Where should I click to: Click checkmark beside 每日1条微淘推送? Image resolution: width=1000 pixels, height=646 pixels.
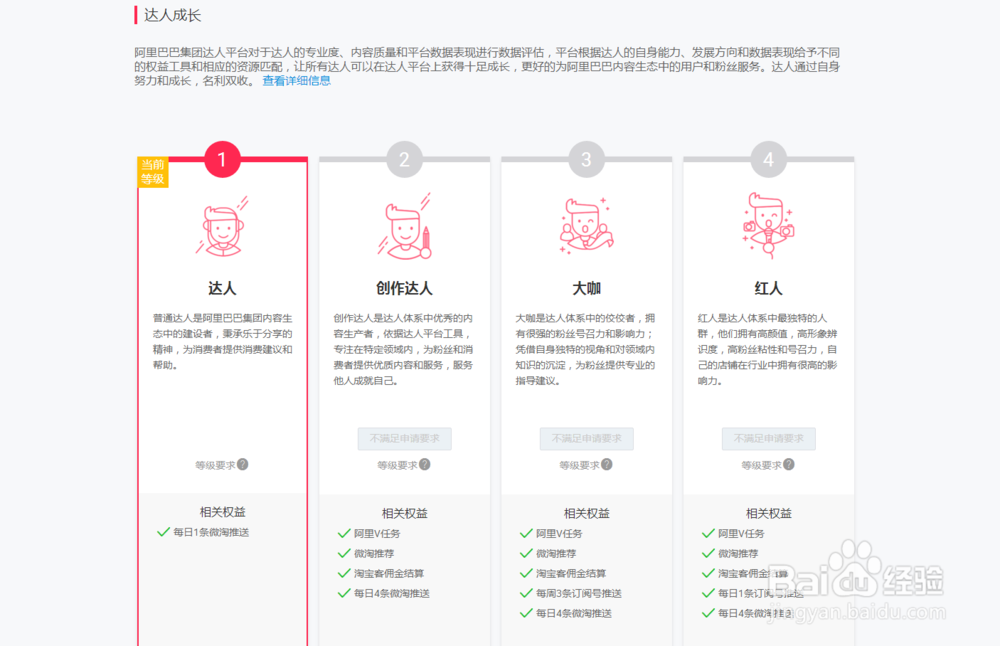click(x=163, y=532)
